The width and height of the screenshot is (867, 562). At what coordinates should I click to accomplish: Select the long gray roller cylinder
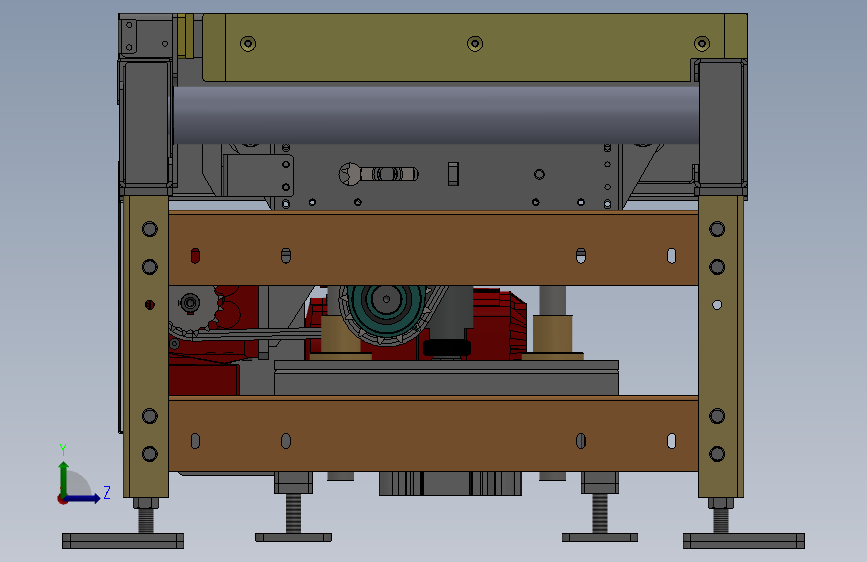coord(436,115)
